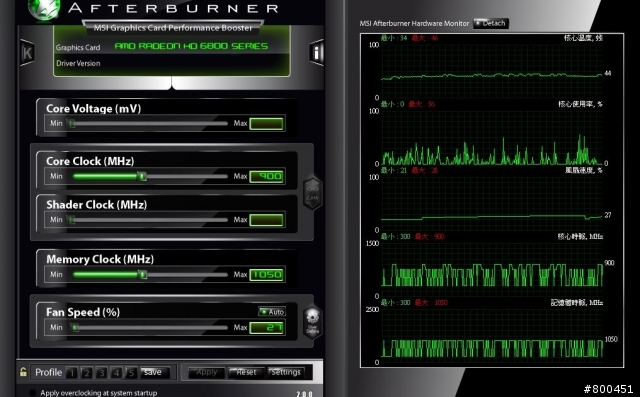The height and width of the screenshot is (397, 640).
Task: Click the Driver Version label
Action: click(78, 63)
